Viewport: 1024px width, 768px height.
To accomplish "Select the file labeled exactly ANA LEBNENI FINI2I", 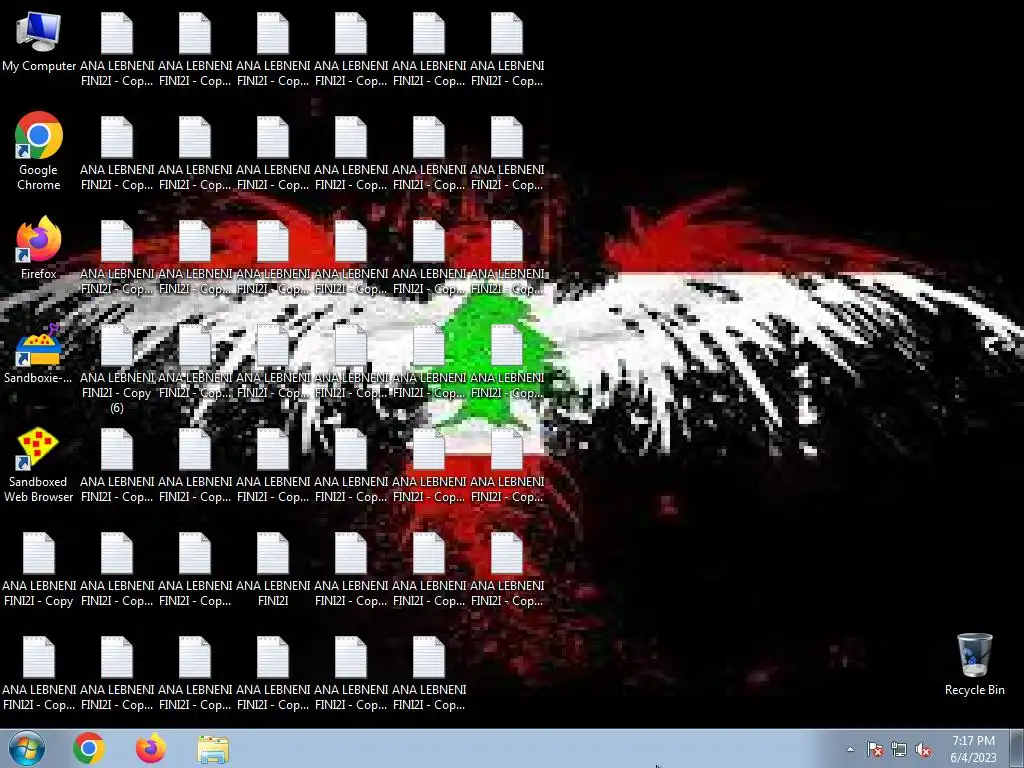I will pos(273,570).
